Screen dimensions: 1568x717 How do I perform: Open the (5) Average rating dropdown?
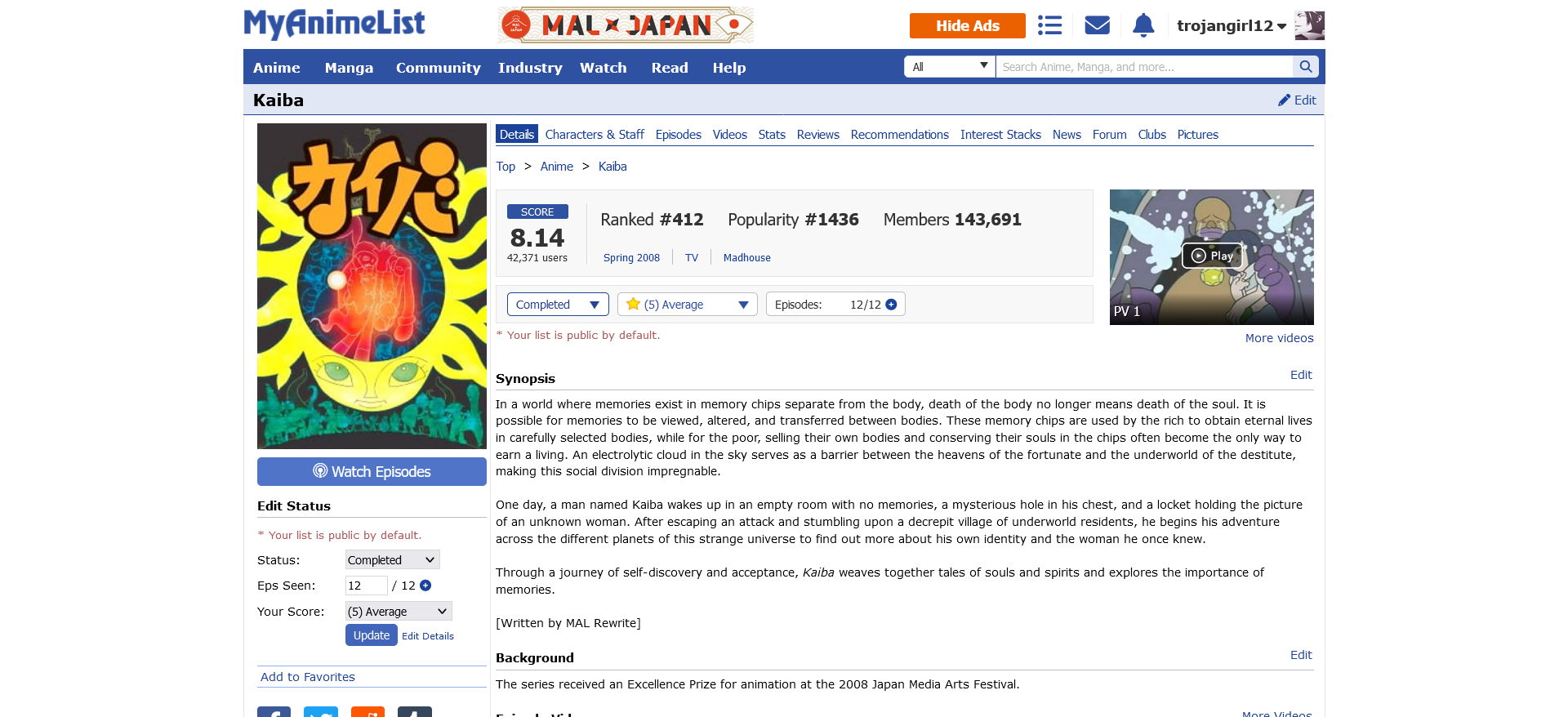tap(688, 305)
